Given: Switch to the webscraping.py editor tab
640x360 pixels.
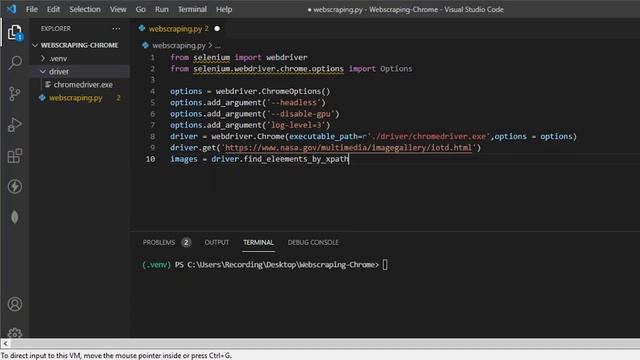Looking at the screenshot, I should point(178,29).
